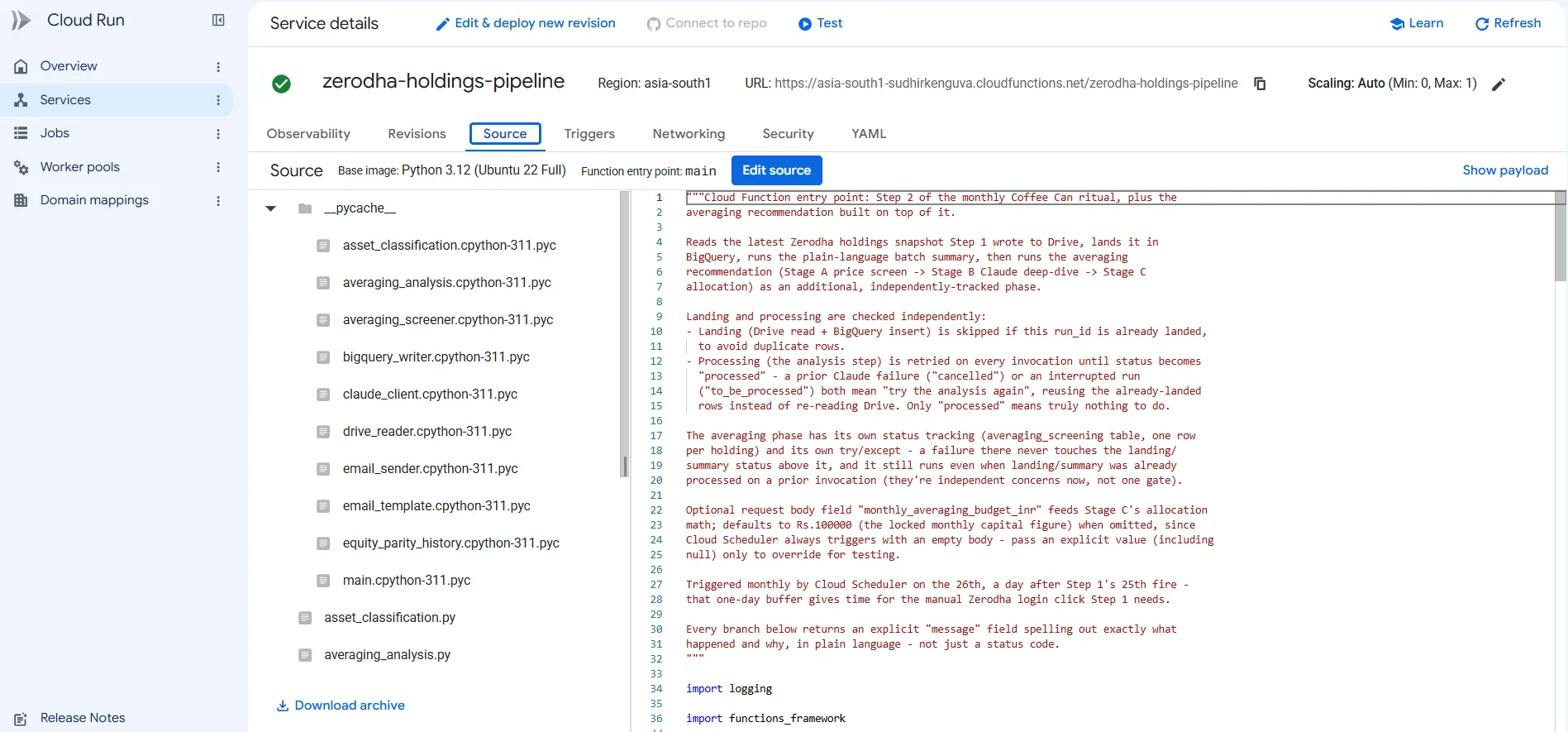Open asset_classification.py source file
This screenshot has width=1568, height=732.
pos(390,618)
